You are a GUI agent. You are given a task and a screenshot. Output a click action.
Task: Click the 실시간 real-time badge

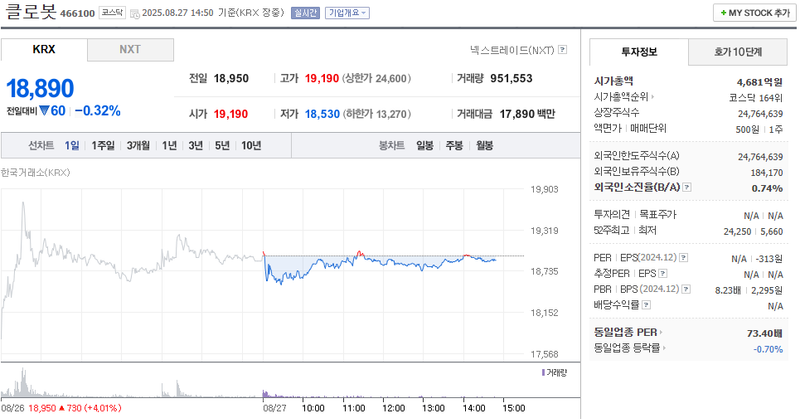[x=306, y=13]
